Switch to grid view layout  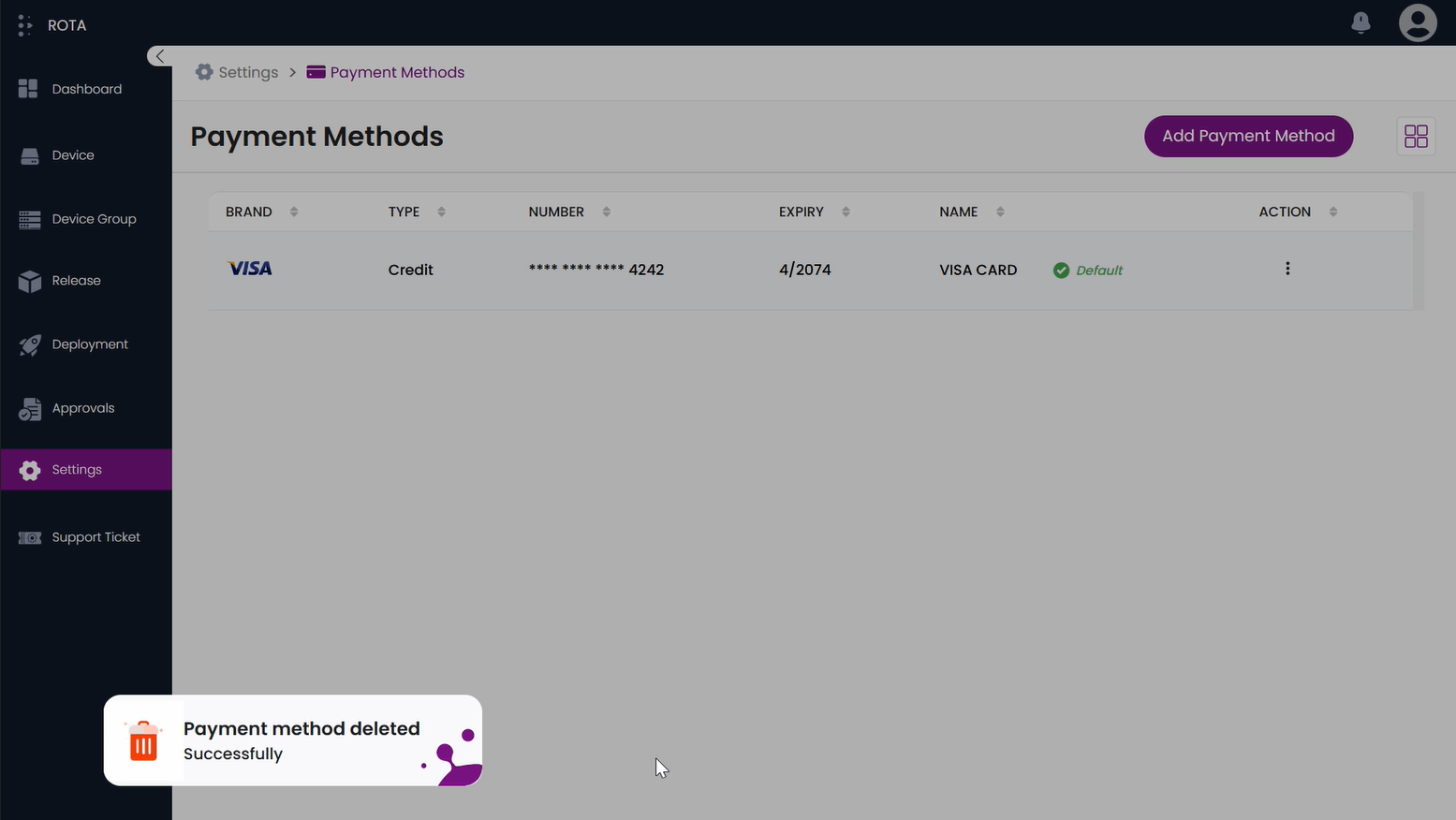[1415, 137]
